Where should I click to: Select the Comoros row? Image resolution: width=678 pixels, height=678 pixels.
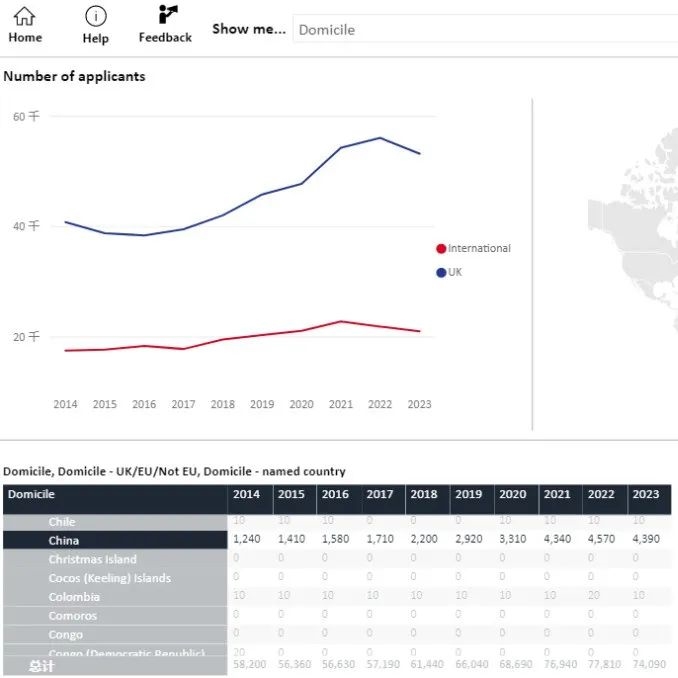(x=73, y=616)
